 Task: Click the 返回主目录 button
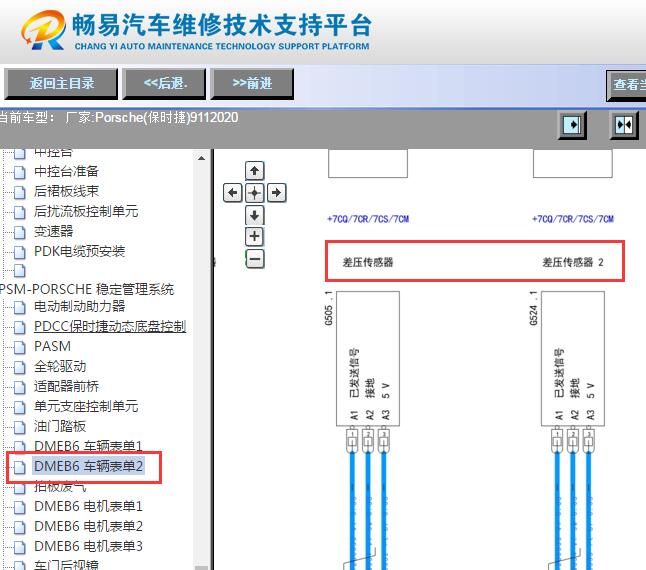pos(61,84)
